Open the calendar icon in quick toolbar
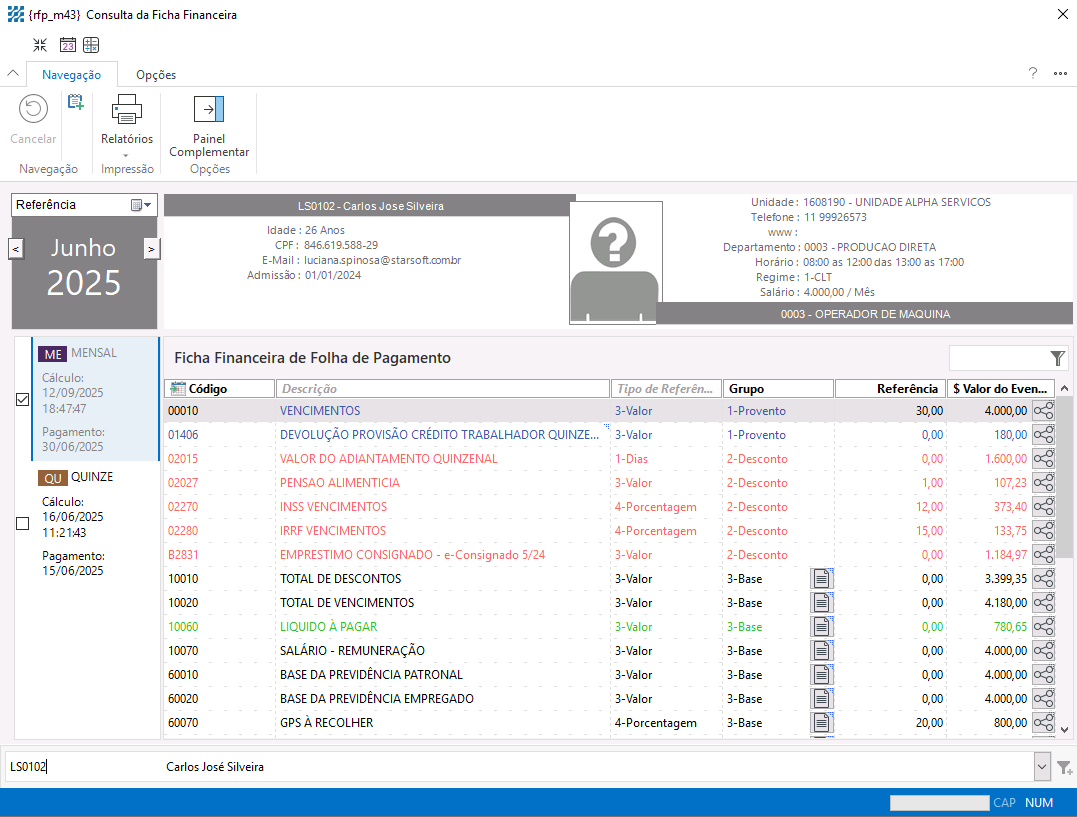Screen dimensions: 1077x817 68,45
